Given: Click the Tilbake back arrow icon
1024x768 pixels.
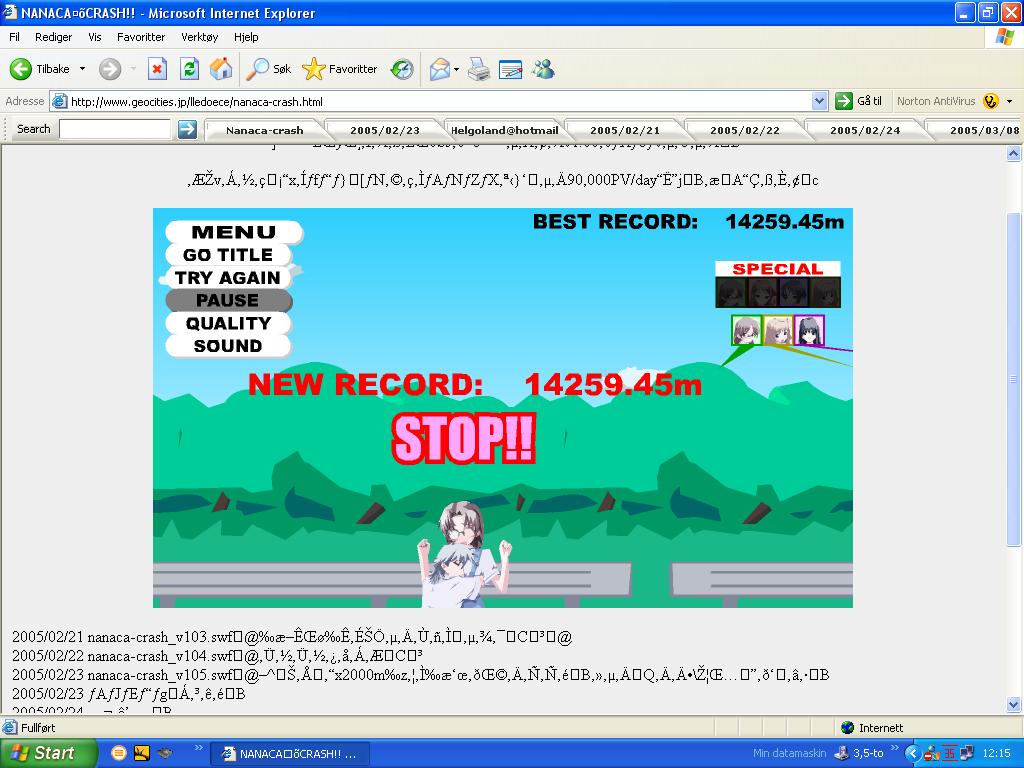Looking at the screenshot, I should click(x=21, y=69).
